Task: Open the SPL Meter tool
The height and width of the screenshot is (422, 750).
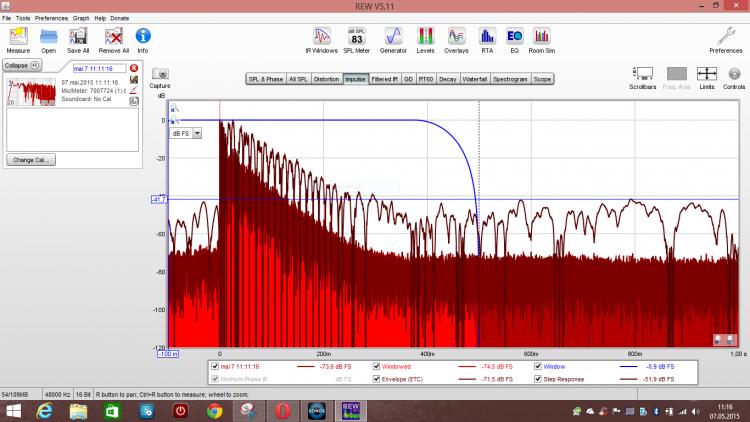Action: 355,36
